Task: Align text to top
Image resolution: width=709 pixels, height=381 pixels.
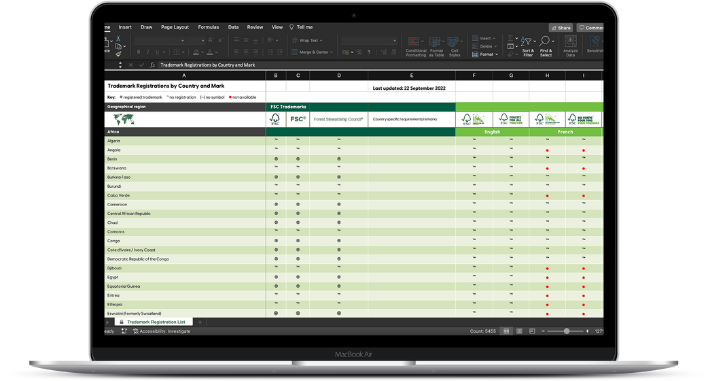Action: pos(236,41)
